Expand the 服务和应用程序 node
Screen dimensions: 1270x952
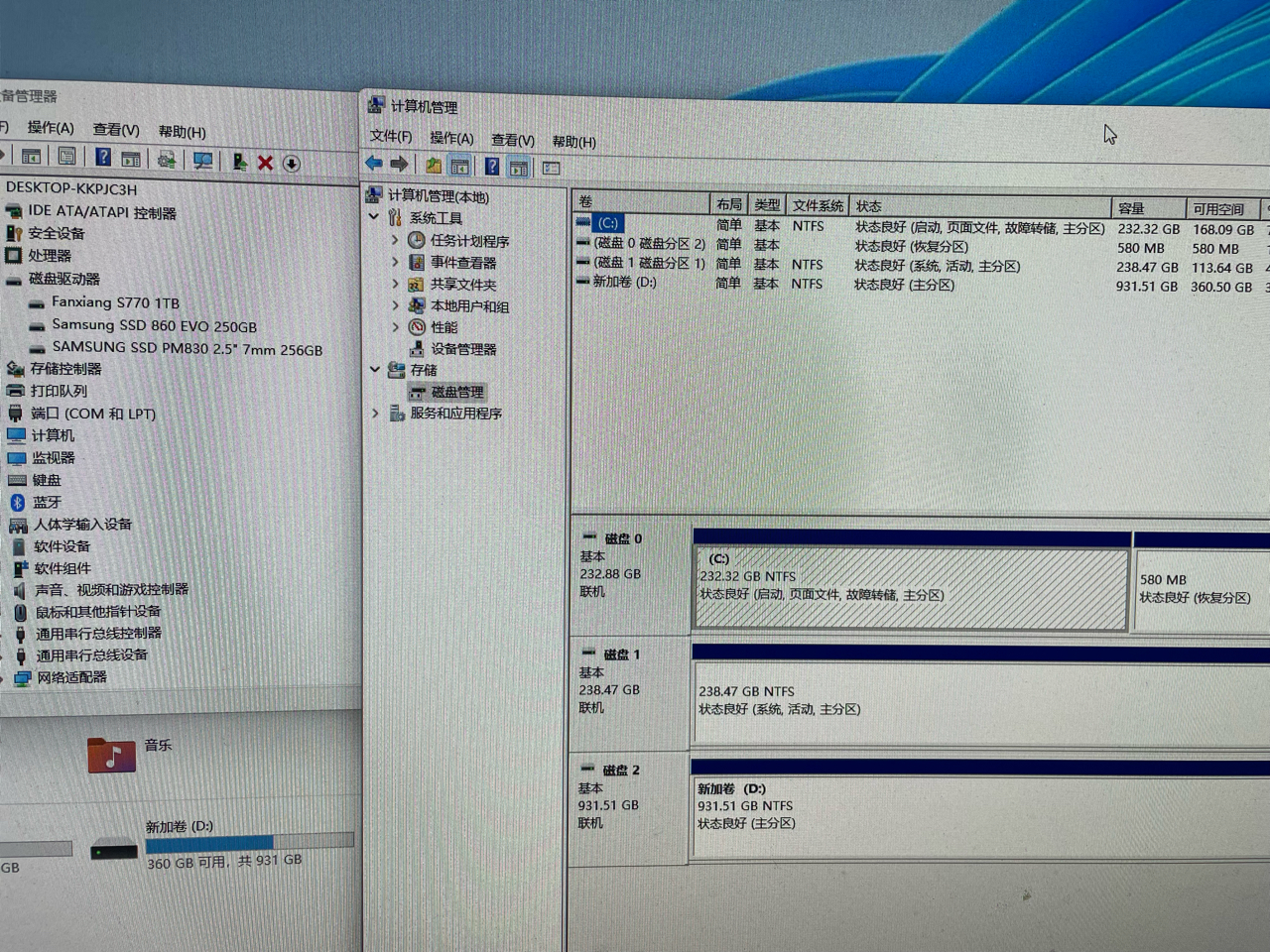pyautogui.click(x=376, y=413)
